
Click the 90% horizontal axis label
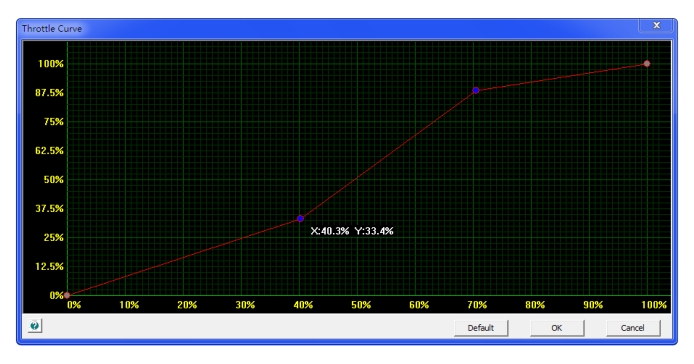click(593, 305)
